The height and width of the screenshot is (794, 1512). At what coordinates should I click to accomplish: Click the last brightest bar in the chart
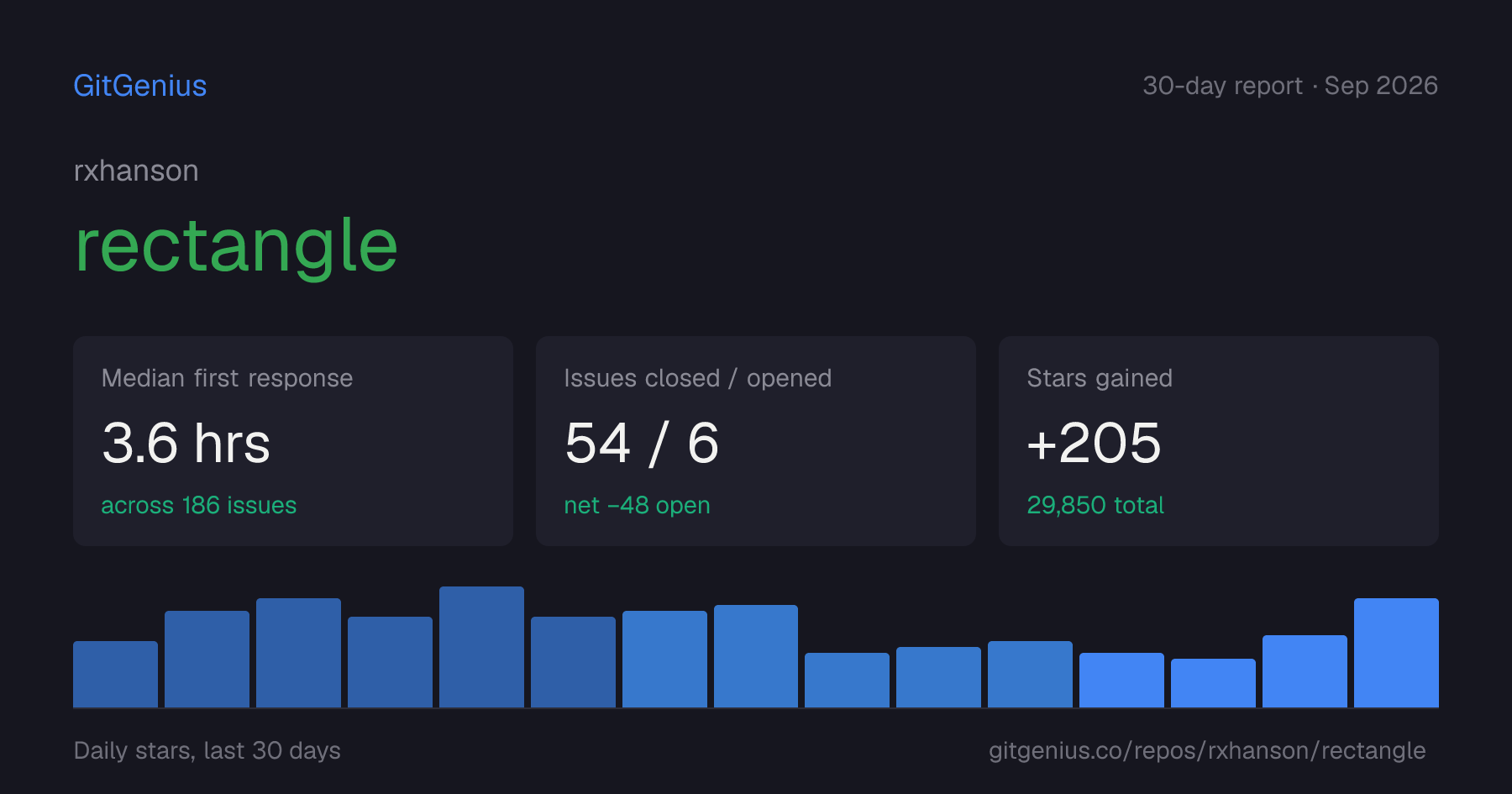coord(1396,653)
